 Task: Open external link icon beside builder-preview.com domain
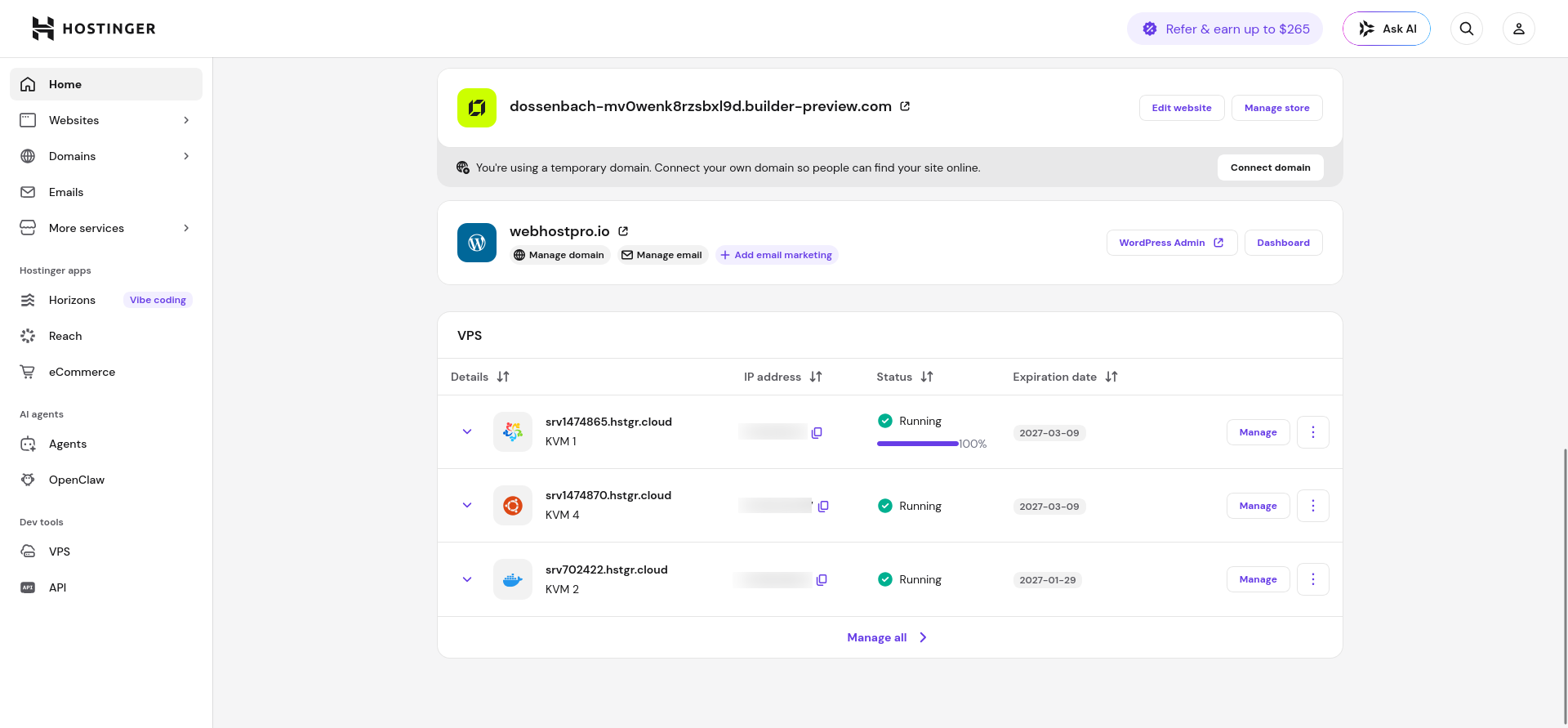tap(905, 106)
